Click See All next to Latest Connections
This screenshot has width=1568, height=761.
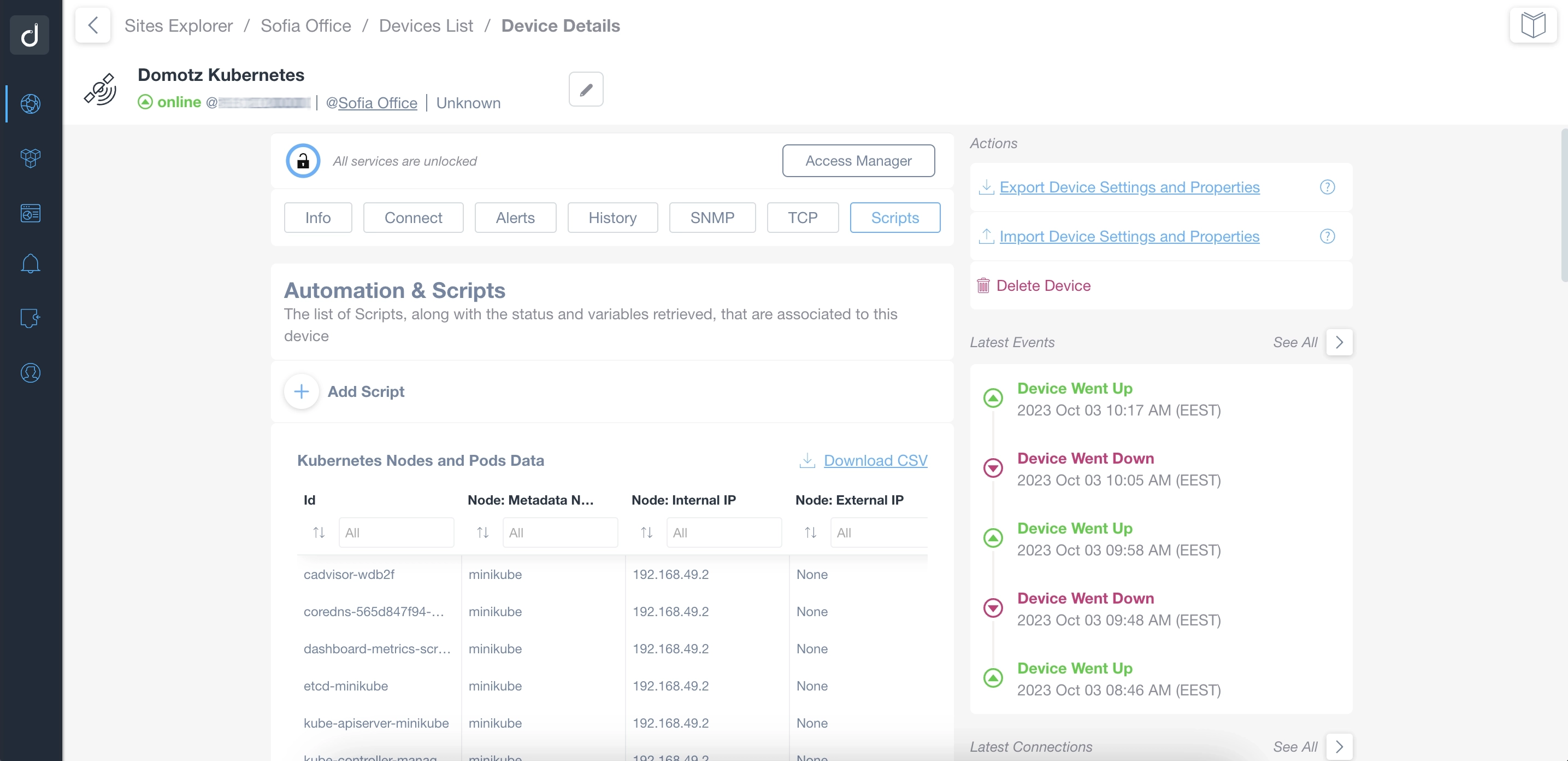point(1295,747)
